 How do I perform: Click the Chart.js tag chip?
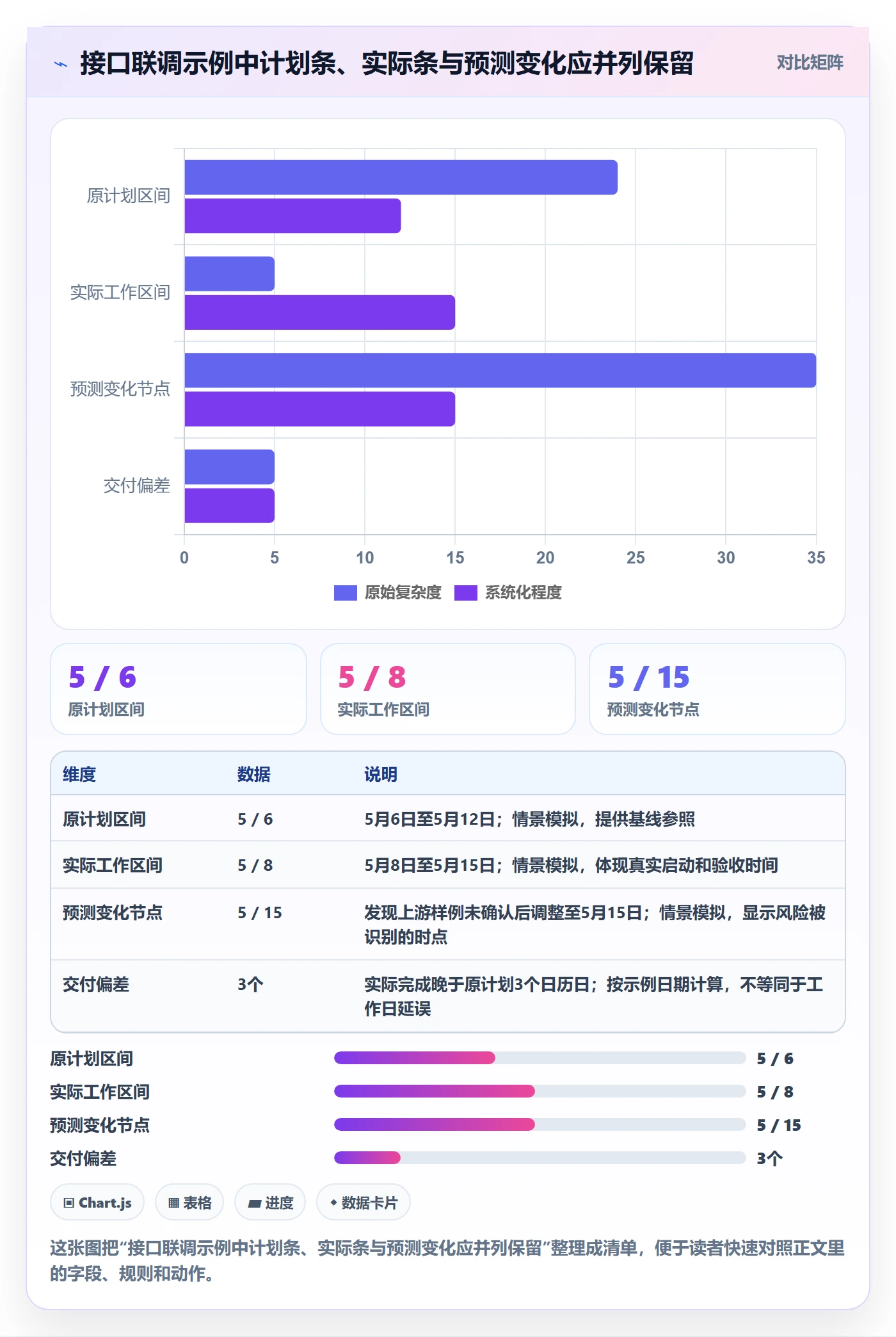(97, 1203)
